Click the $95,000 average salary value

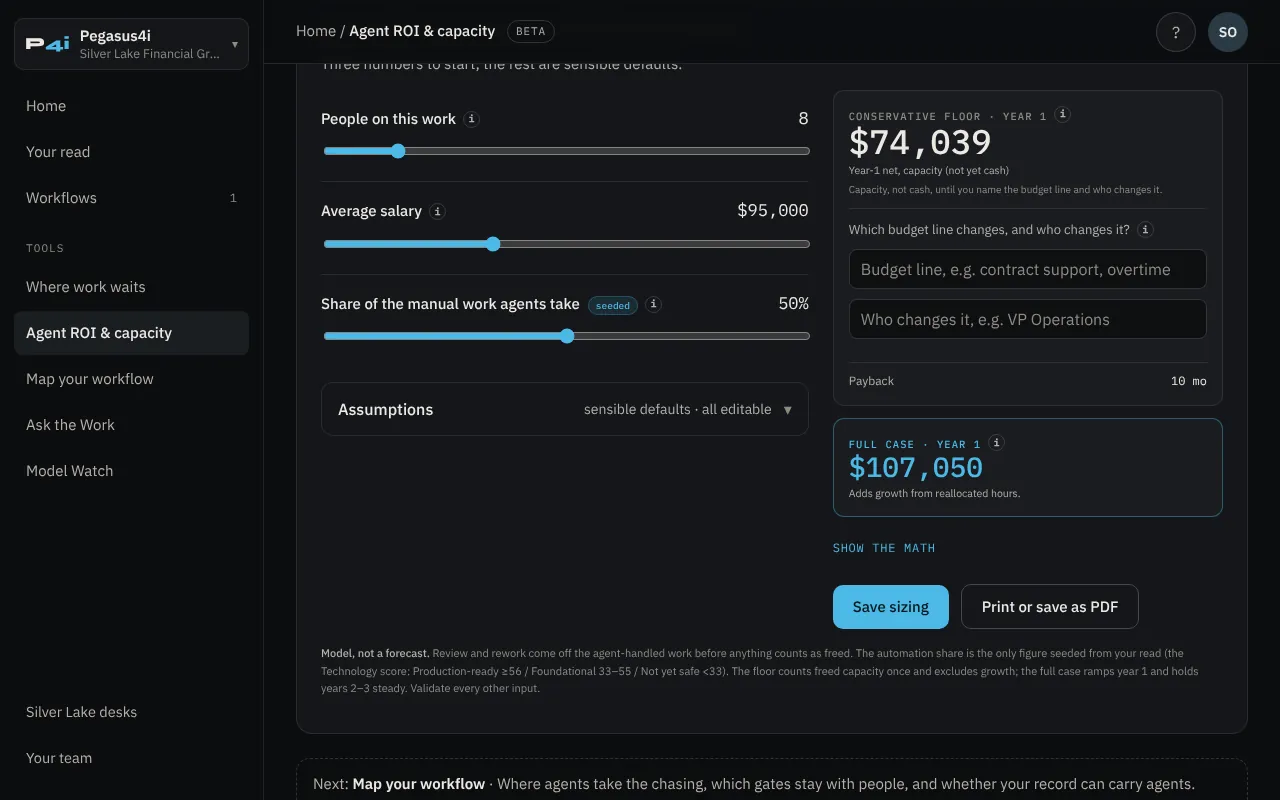pos(773,211)
